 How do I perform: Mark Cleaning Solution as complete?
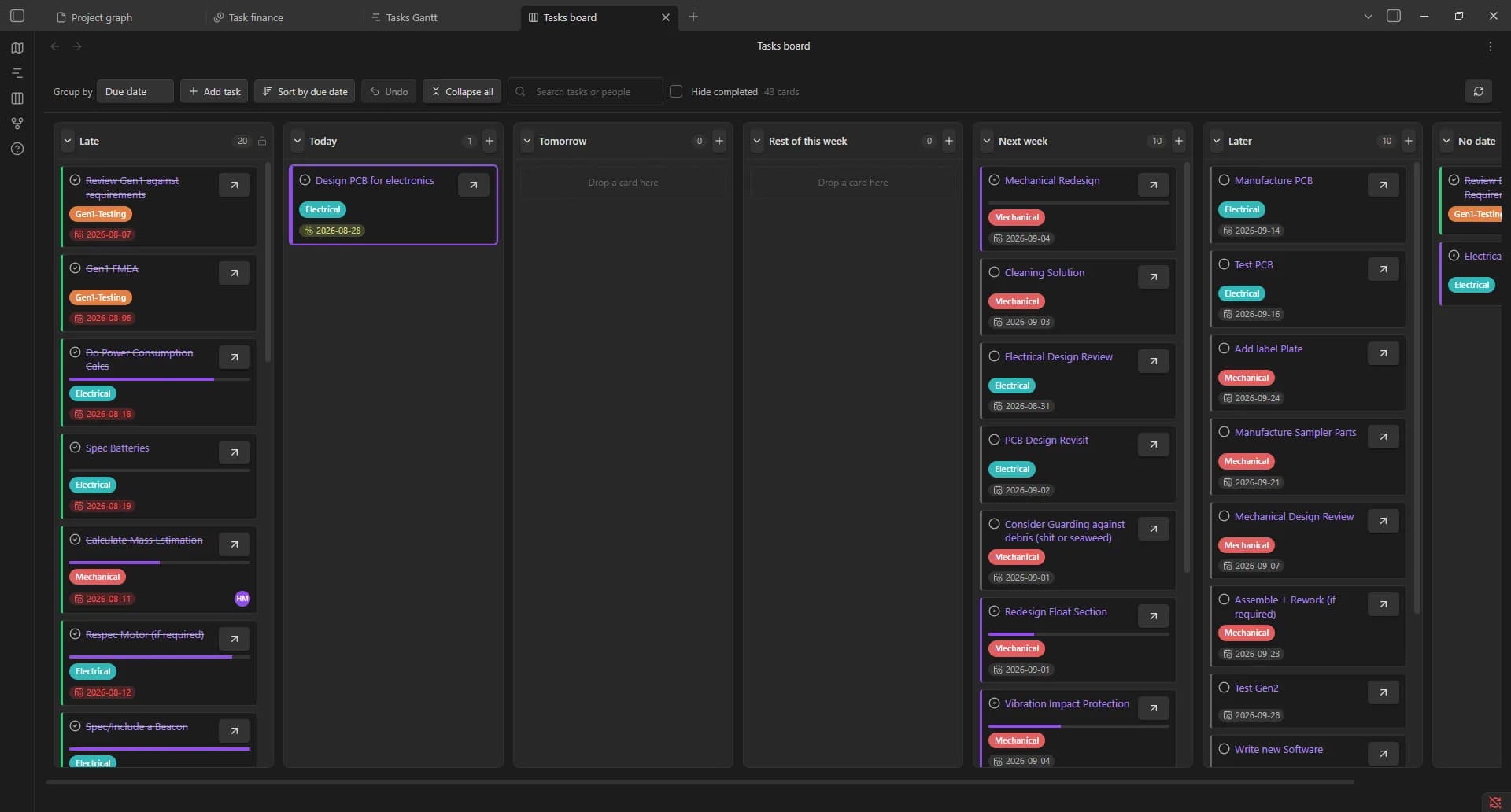tap(994, 272)
